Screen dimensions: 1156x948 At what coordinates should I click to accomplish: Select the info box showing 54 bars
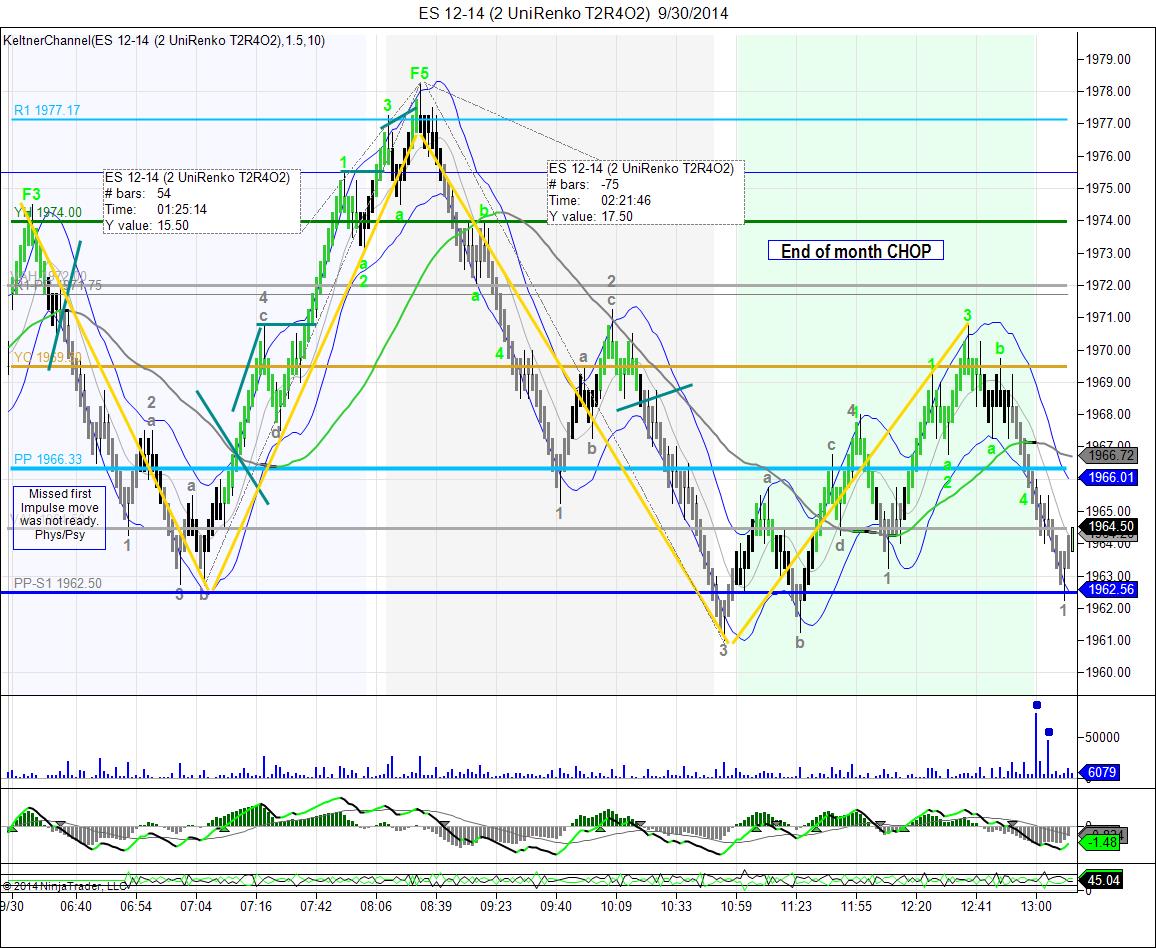(x=202, y=201)
